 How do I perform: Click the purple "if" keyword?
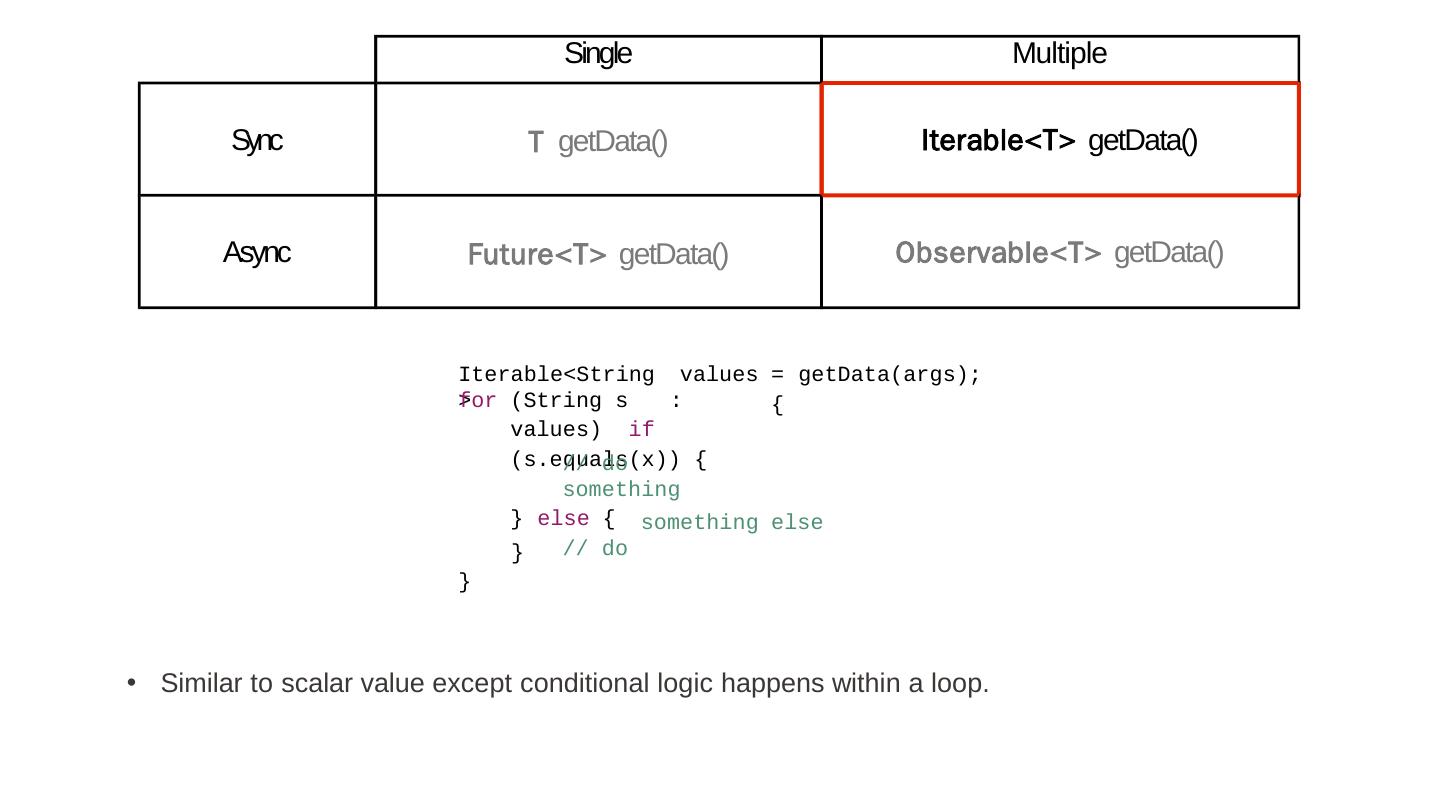pyautogui.click(x=641, y=430)
